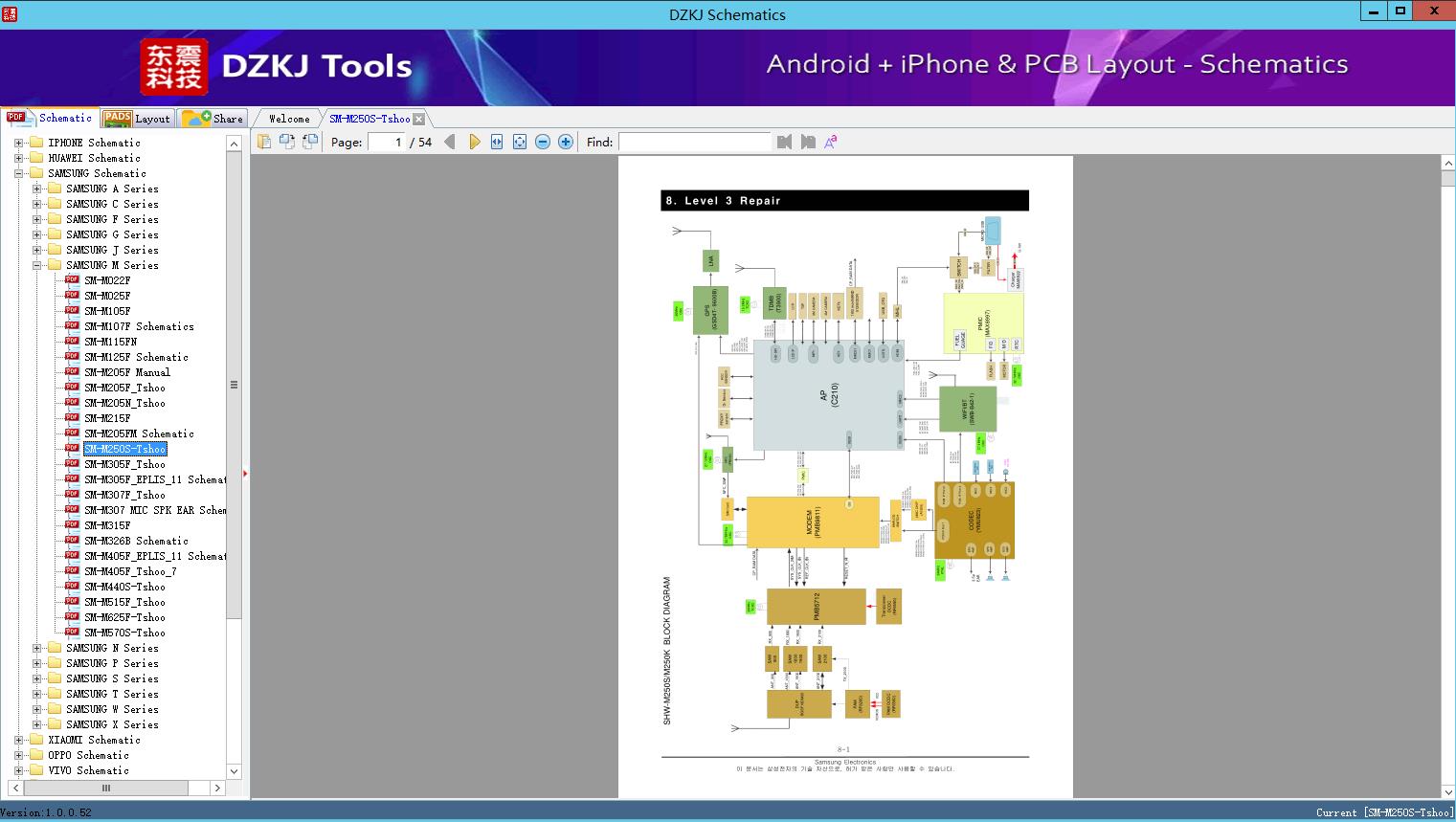The height and width of the screenshot is (822, 1456).
Task: Go to the next page arrow
Action: [x=474, y=142]
